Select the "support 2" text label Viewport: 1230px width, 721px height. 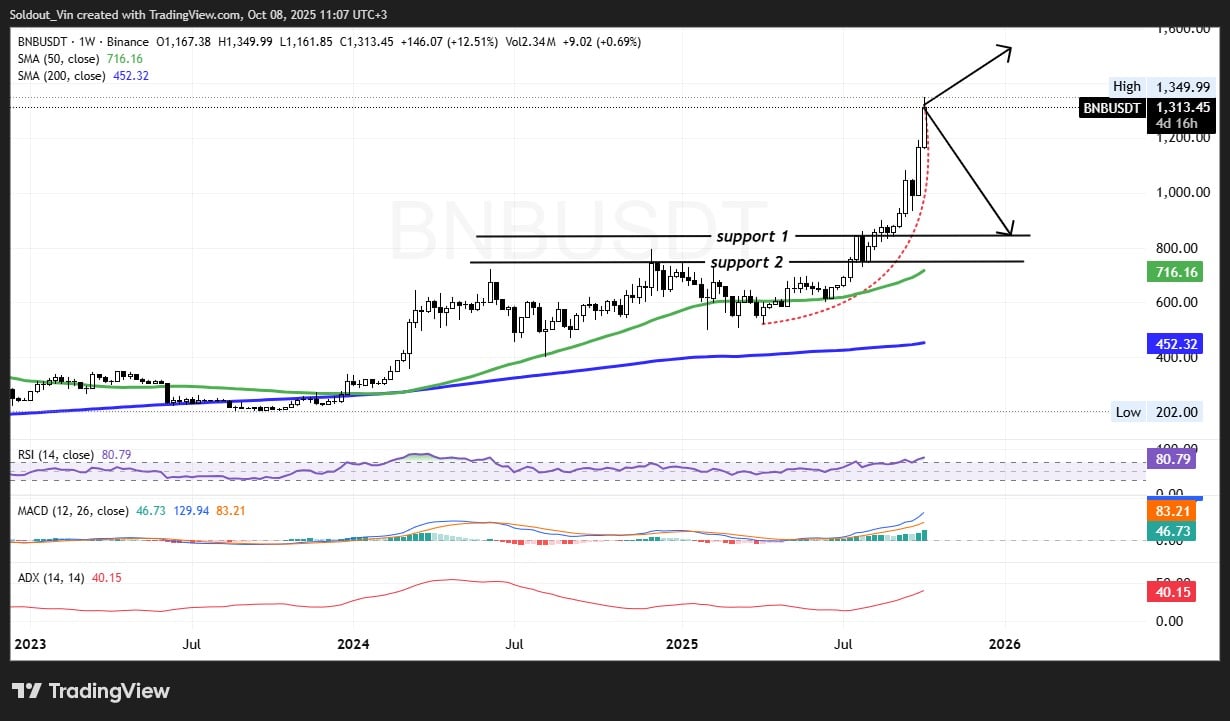(747, 262)
